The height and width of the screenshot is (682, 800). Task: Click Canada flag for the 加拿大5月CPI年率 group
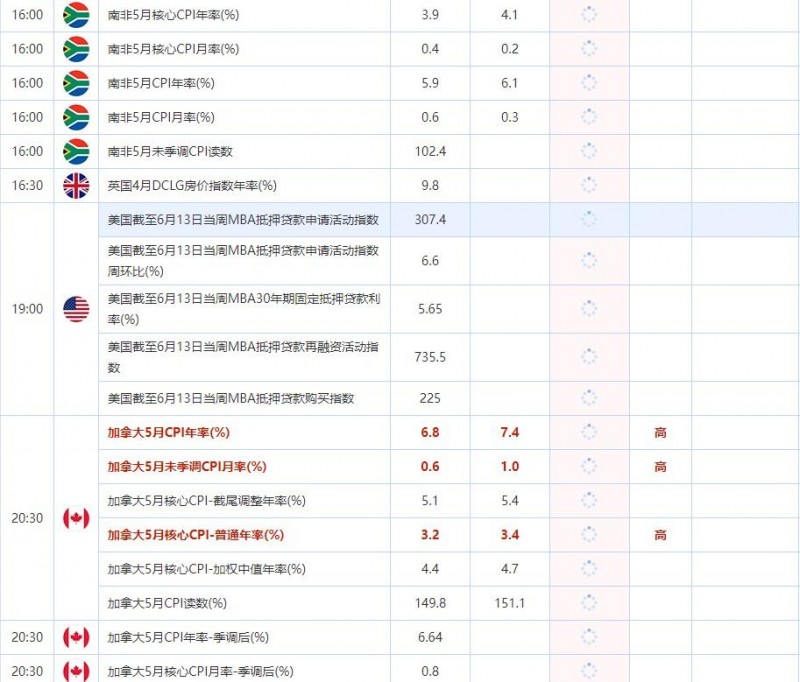[x=76, y=518]
